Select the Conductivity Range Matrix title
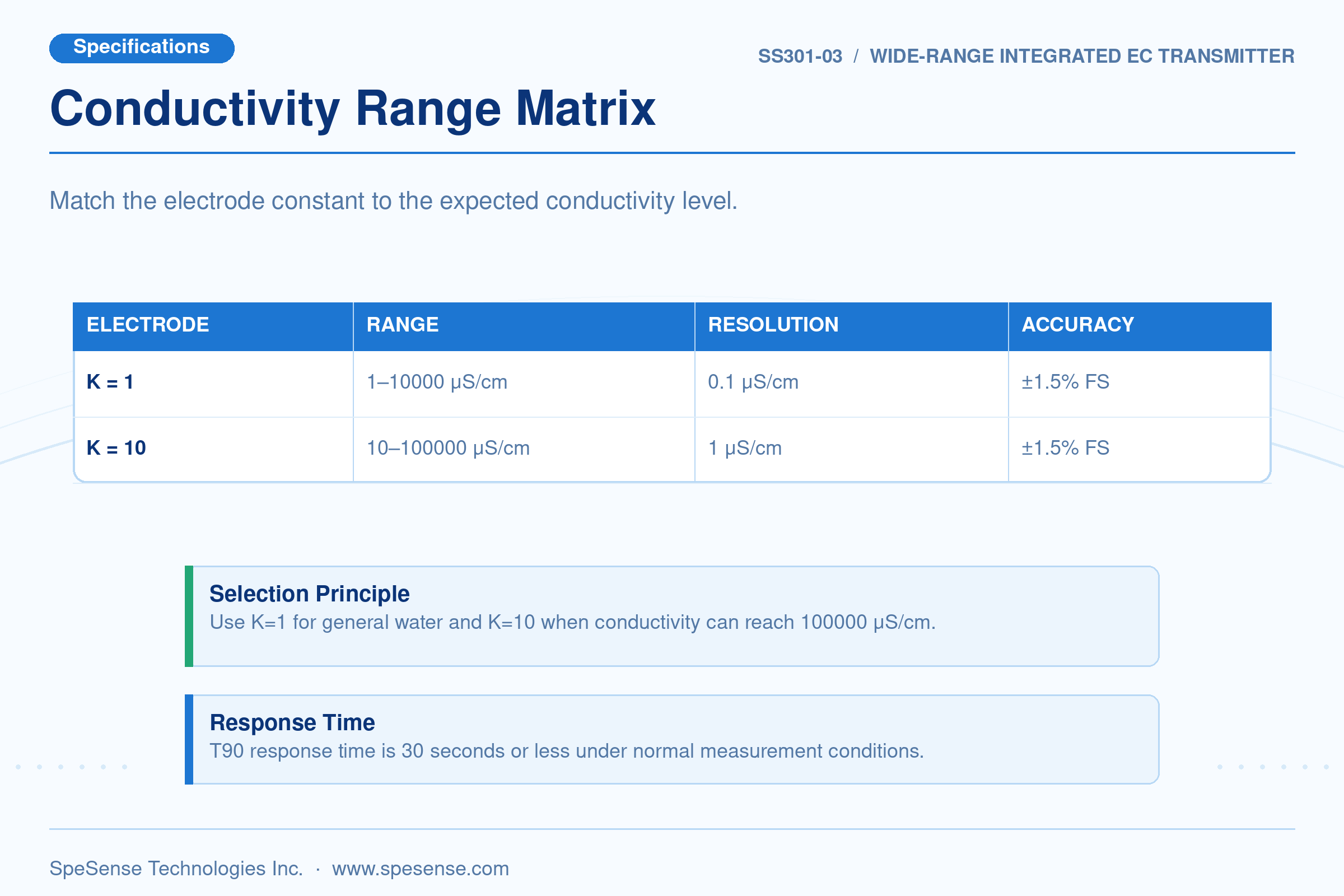 pos(353,109)
